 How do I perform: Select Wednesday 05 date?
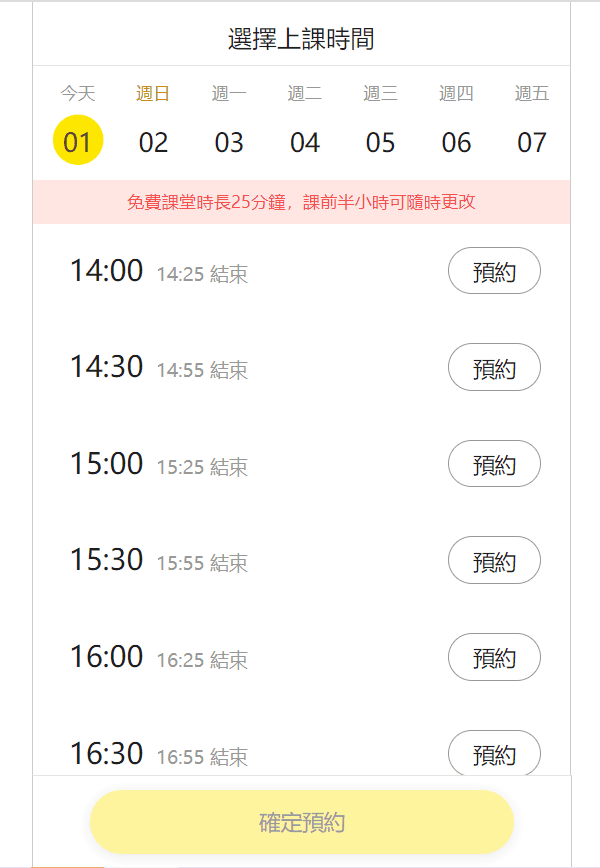click(x=380, y=141)
